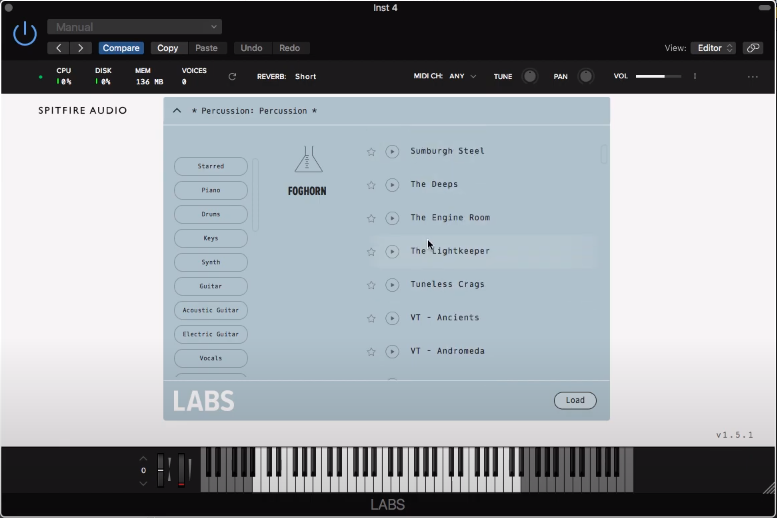Set the VOL slider level

tap(658, 76)
